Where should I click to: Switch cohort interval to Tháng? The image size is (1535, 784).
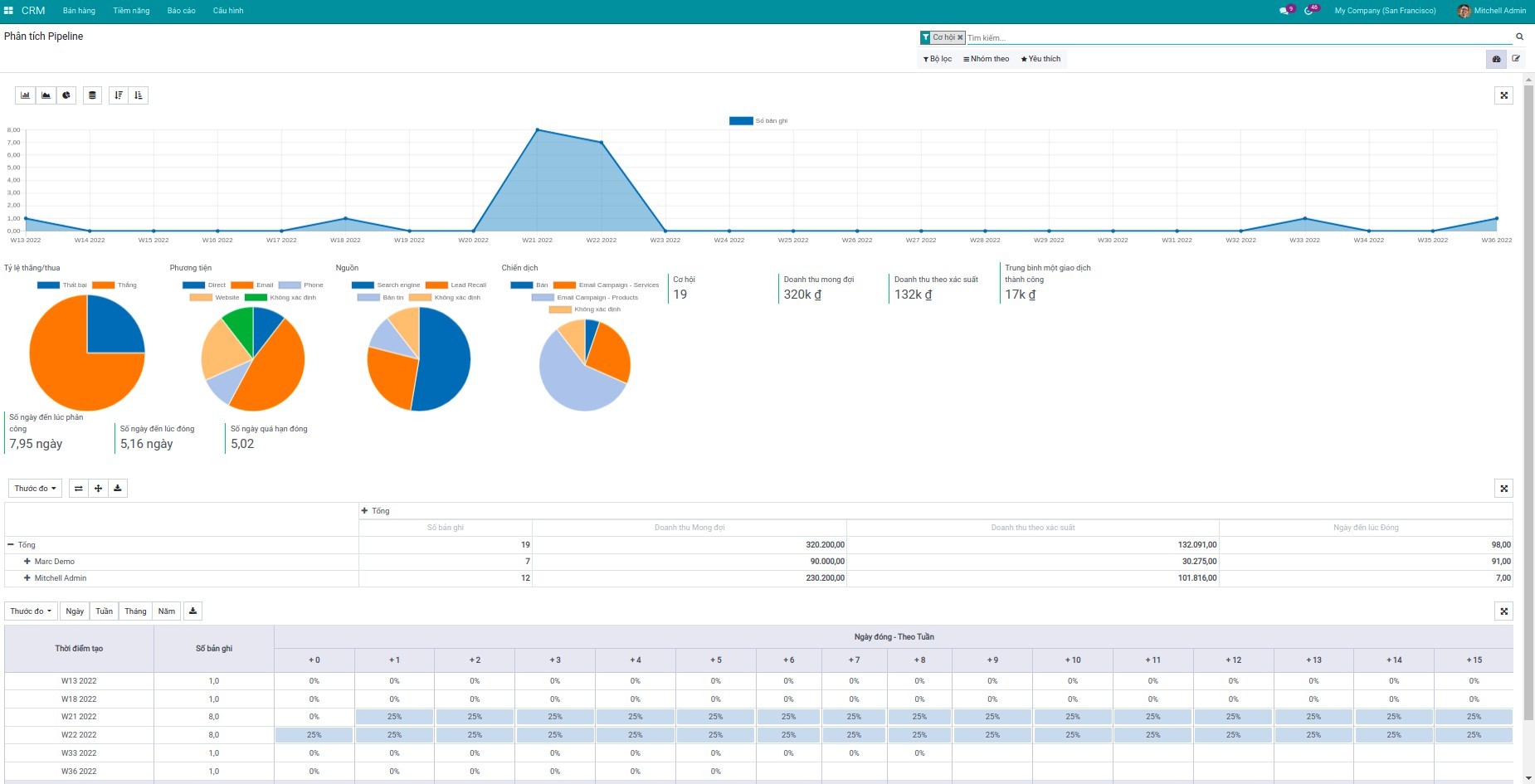[x=134, y=611]
